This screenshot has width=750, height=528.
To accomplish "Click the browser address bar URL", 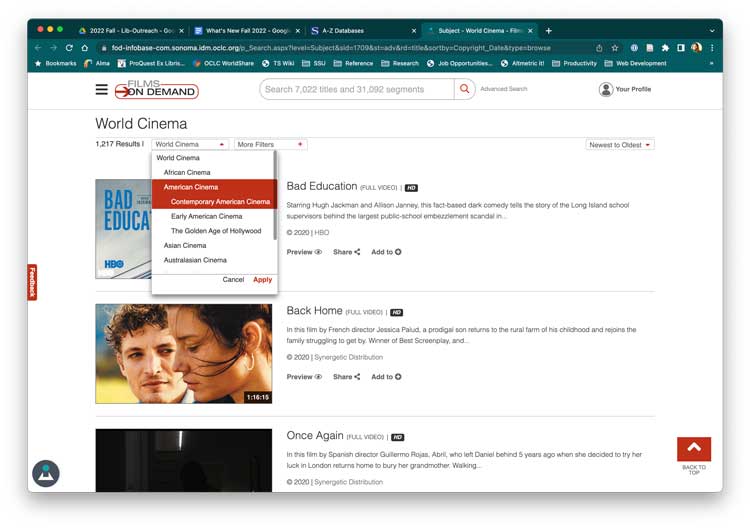I will coord(331,48).
